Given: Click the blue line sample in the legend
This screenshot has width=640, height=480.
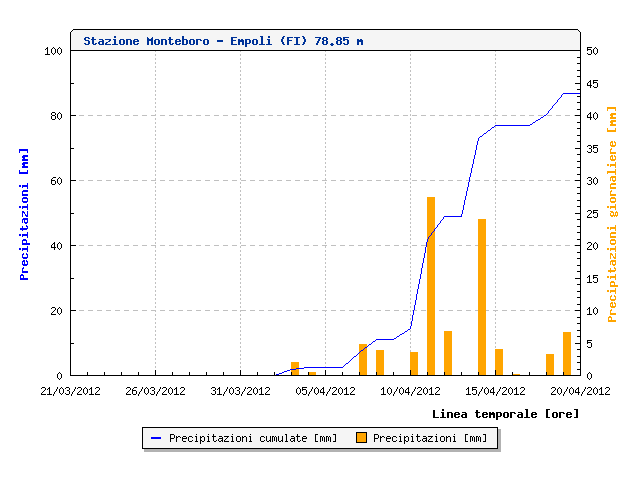Looking at the screenshot, I should (155, 438).
